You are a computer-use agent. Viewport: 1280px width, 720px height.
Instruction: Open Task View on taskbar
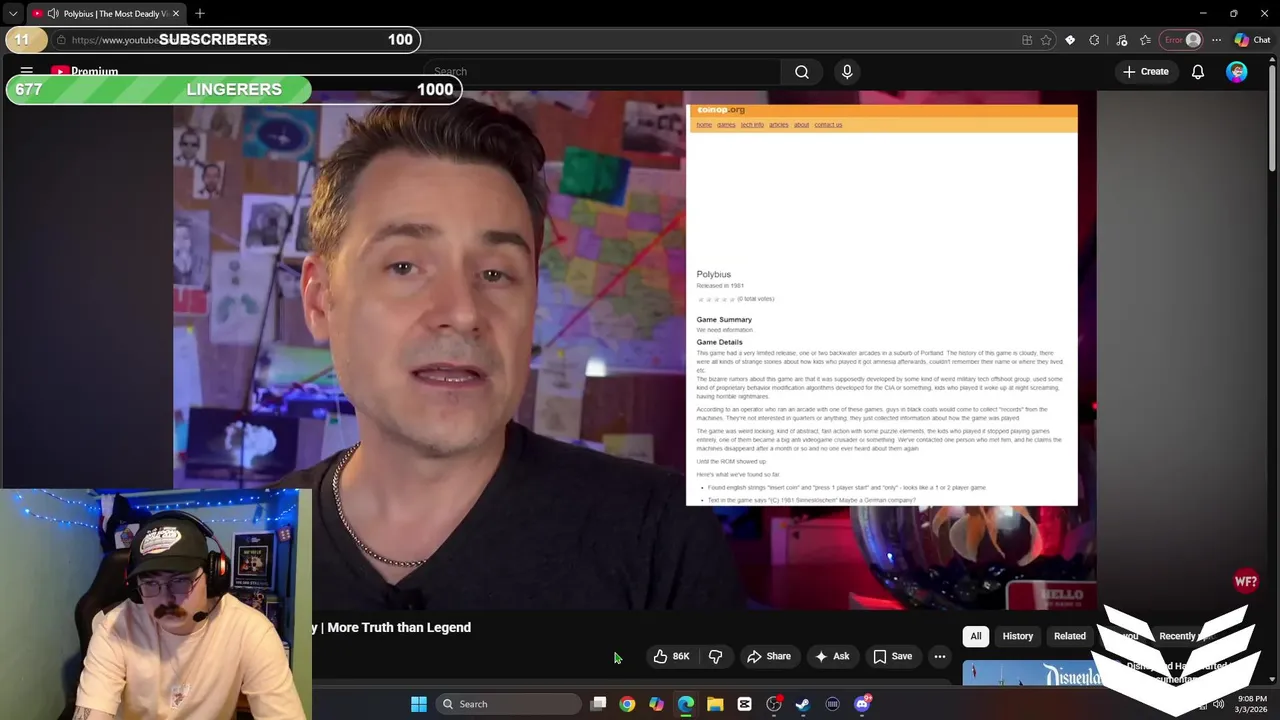598,704
